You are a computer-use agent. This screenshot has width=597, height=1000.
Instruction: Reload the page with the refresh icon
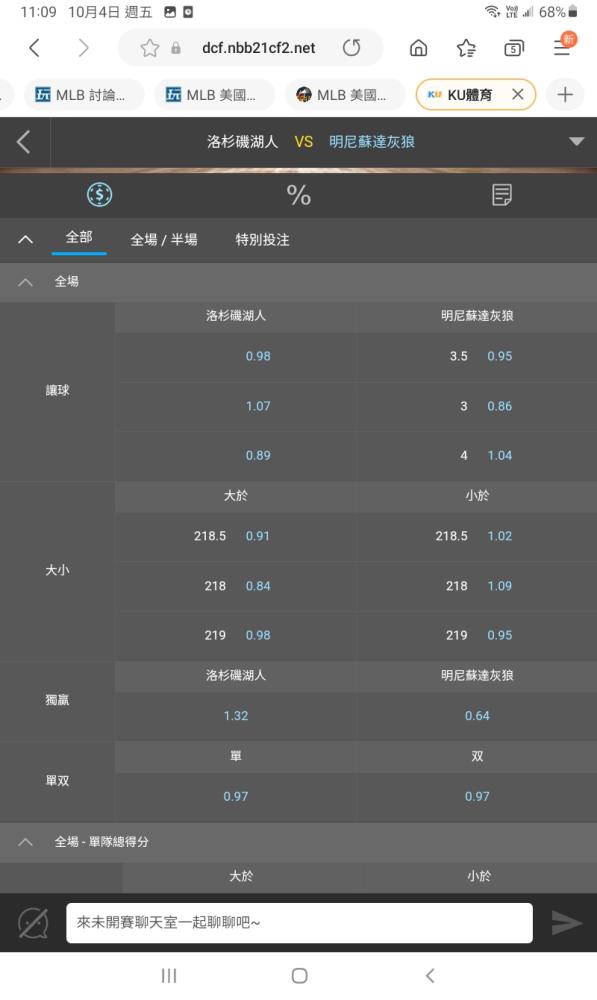pyautogui.click(x=351, y=48)
